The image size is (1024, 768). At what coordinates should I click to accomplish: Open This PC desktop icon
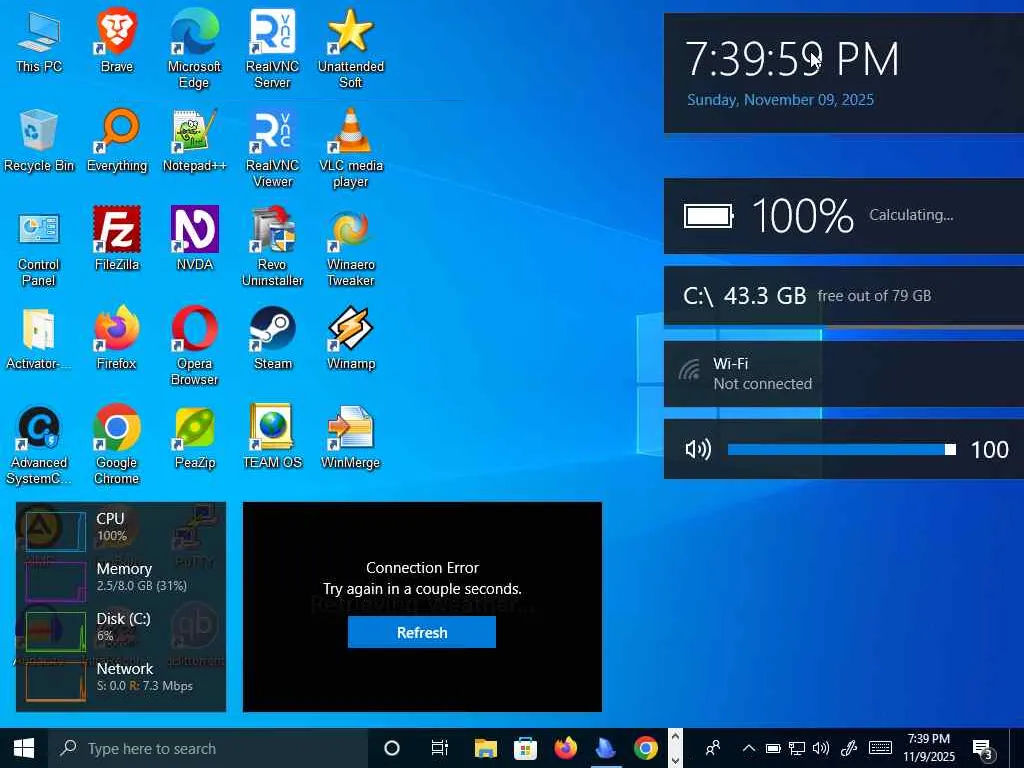[39, 41]
